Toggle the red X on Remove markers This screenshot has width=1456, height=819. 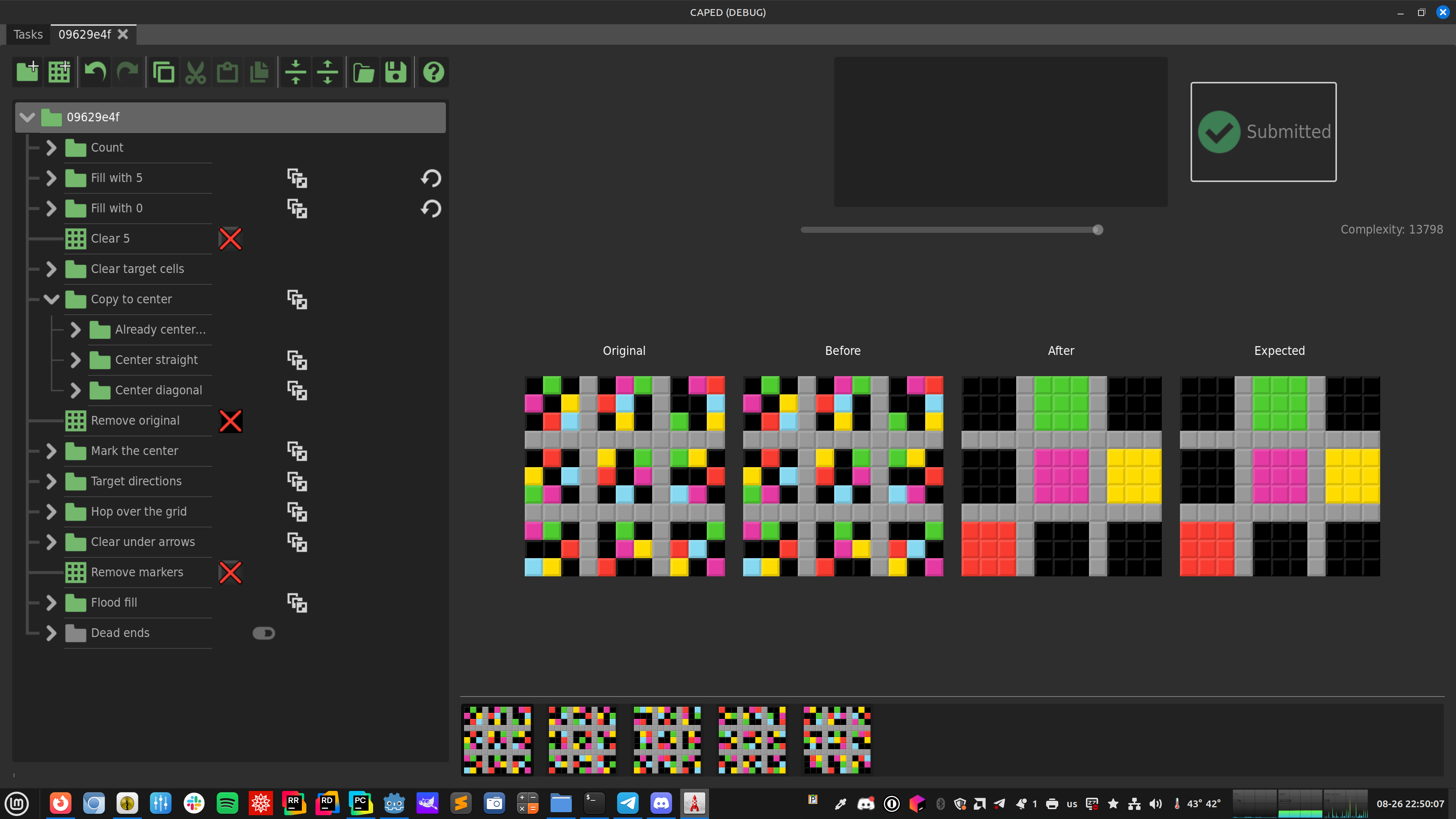(230, 573)
